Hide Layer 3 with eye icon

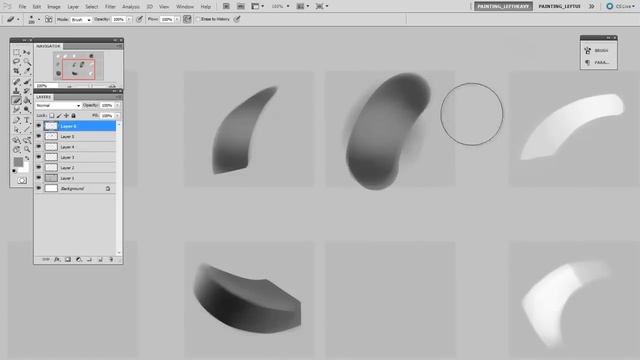point(39,157)
